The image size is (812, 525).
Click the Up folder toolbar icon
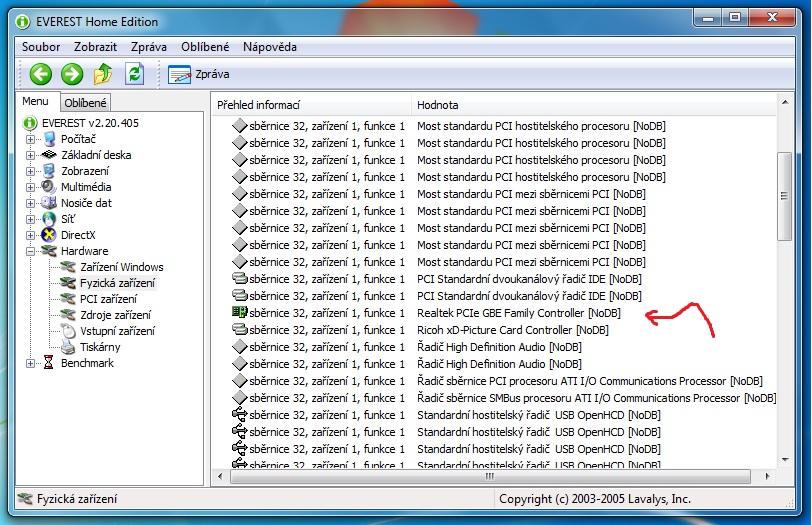click(x=103, y=74)
